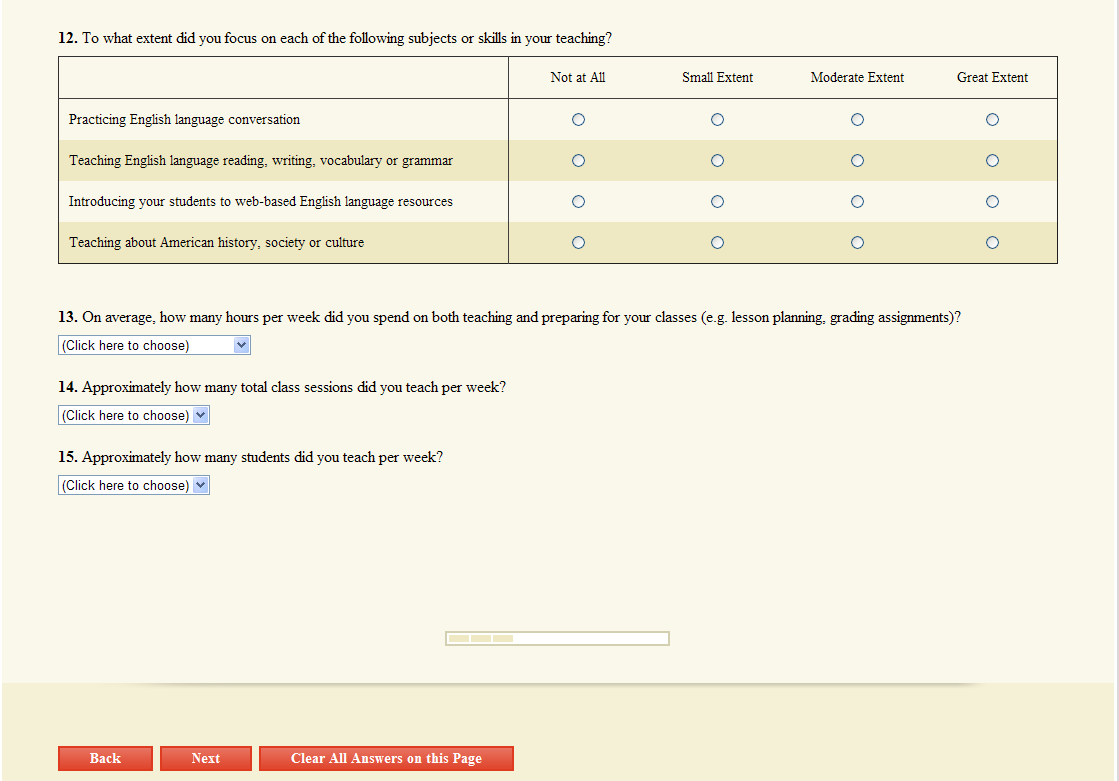This screenshot has height=781, width=1119.
Task: Open the students taught per week dropdown
Action: pyautogui.click(x=134, y=486)
